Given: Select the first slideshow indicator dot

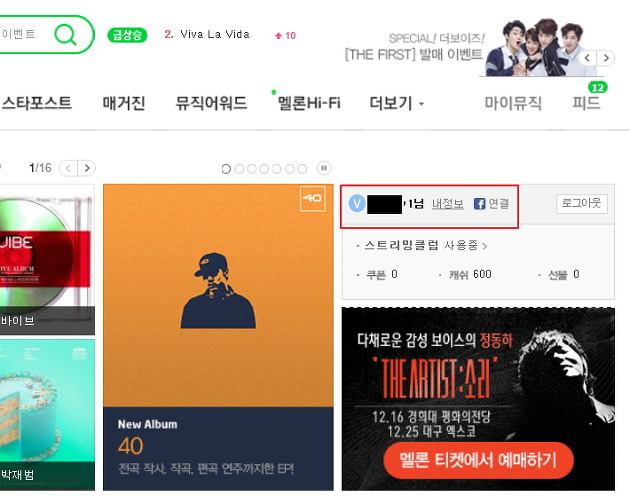Looking at the screenshot, I should click(x=226, y=169).
